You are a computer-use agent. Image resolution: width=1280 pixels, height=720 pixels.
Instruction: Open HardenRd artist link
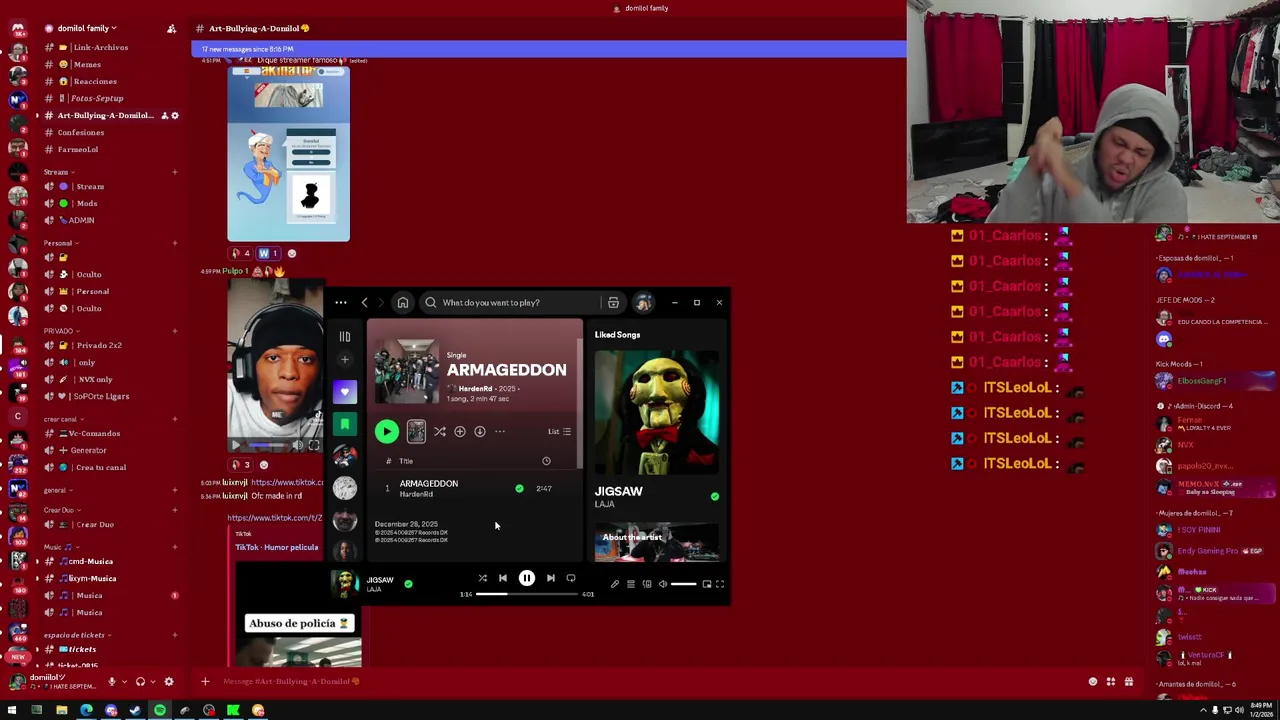[475, 388]
